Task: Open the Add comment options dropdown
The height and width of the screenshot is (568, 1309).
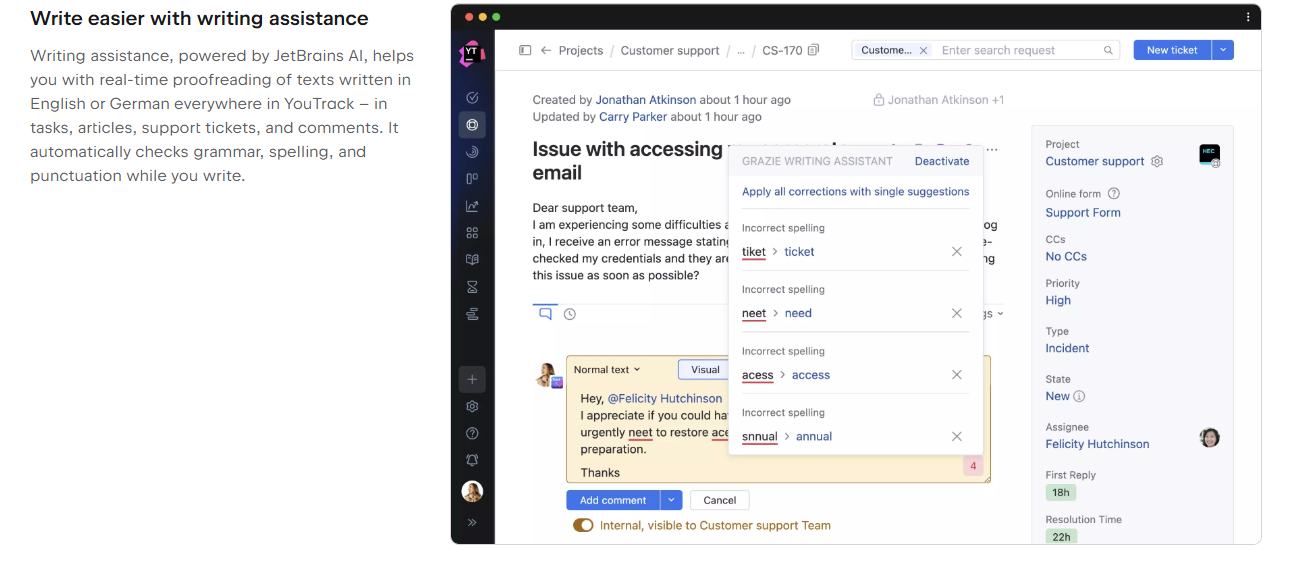Action: 672,500
